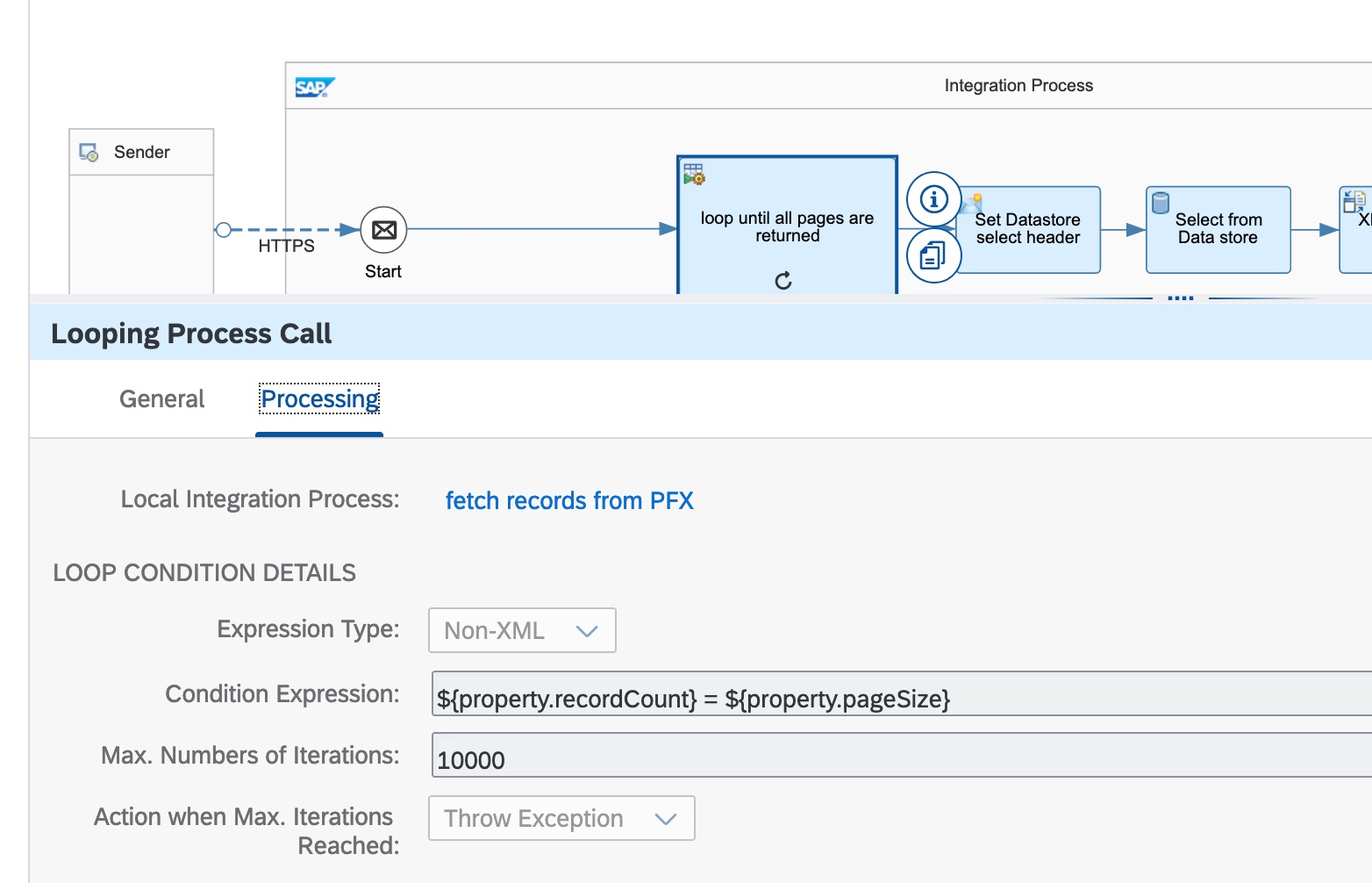
Task: Open the Expression Type dropdown
Action: (x=522, y=630)
